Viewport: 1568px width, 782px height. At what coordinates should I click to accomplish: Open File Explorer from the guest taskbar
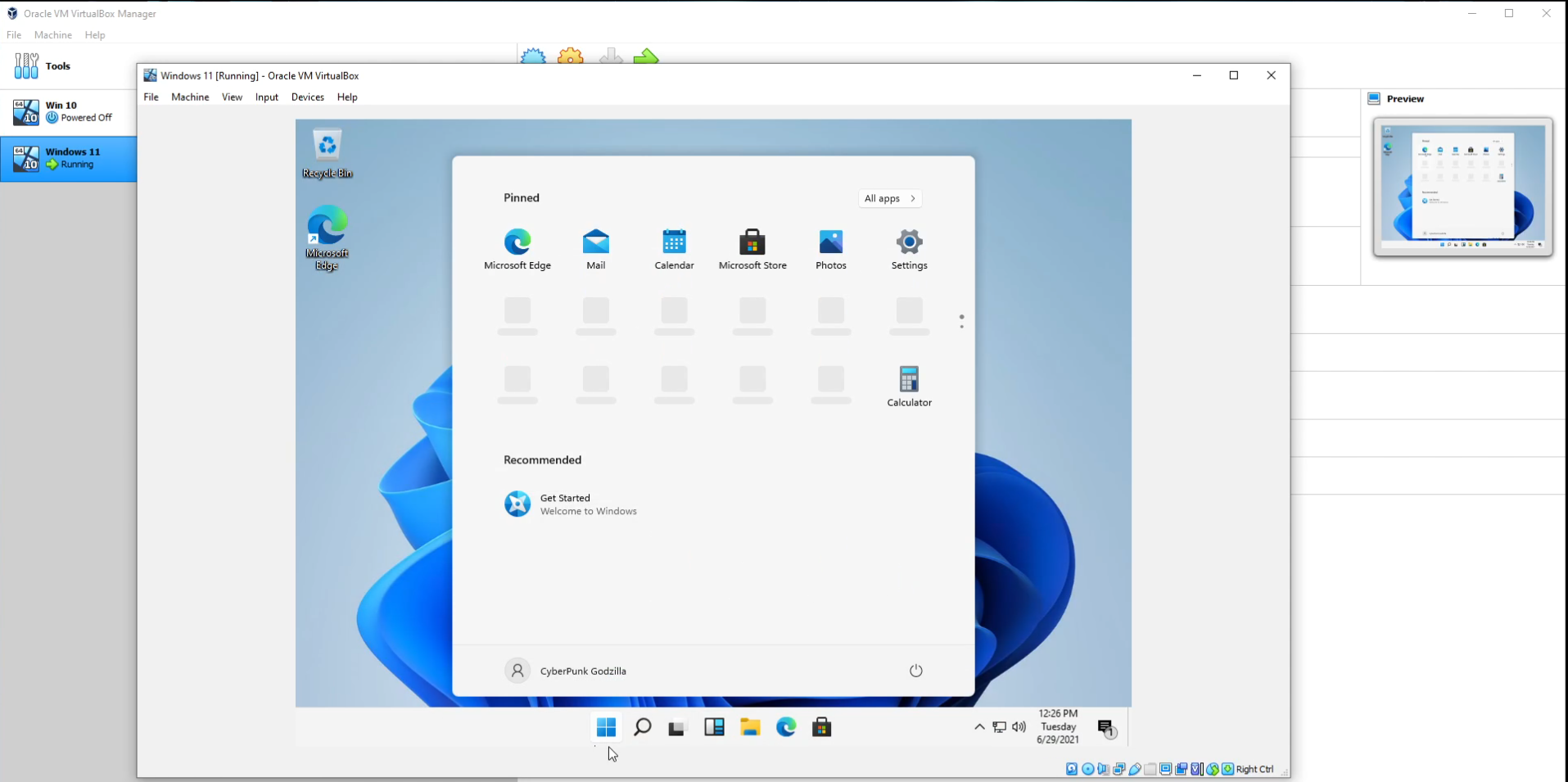tap(750, 727)
